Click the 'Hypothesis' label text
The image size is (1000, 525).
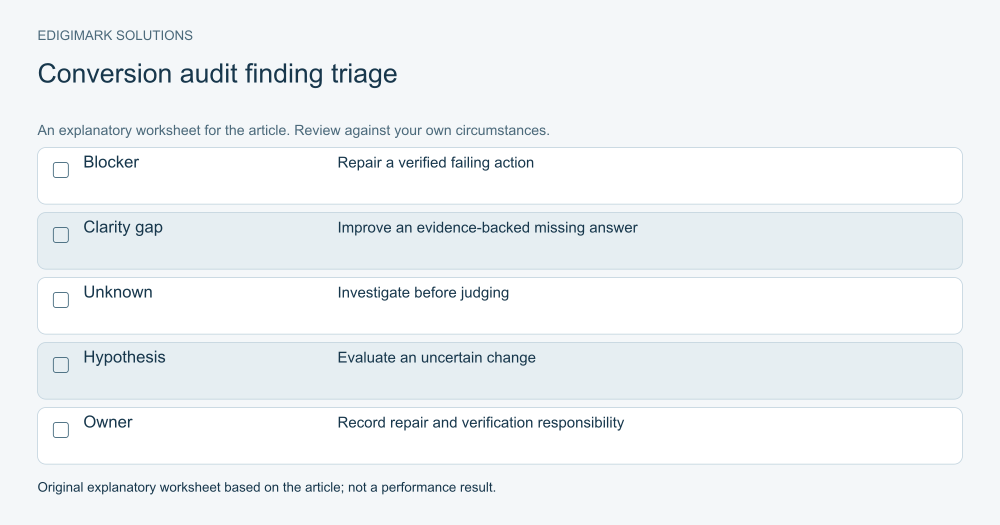(x=124, y=357)
